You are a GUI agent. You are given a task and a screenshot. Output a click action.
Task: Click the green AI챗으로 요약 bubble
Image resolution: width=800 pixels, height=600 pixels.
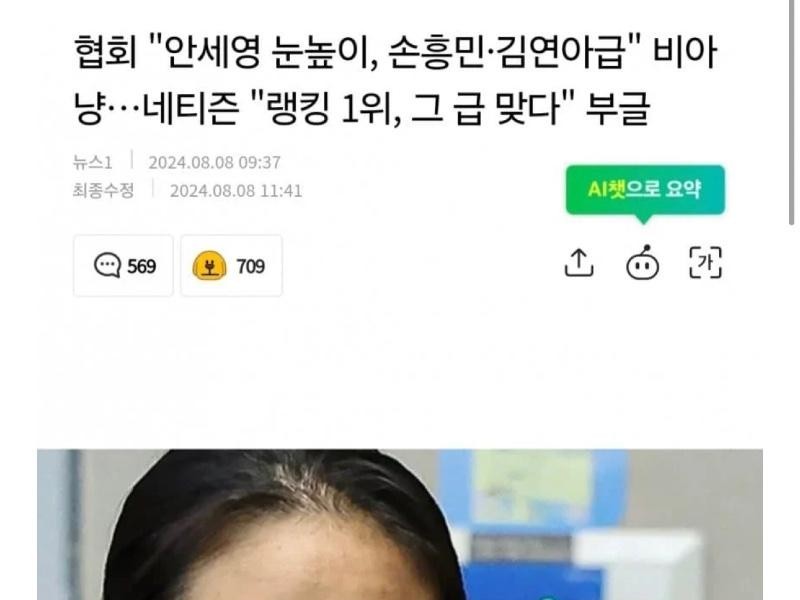(x=645, y=190)
